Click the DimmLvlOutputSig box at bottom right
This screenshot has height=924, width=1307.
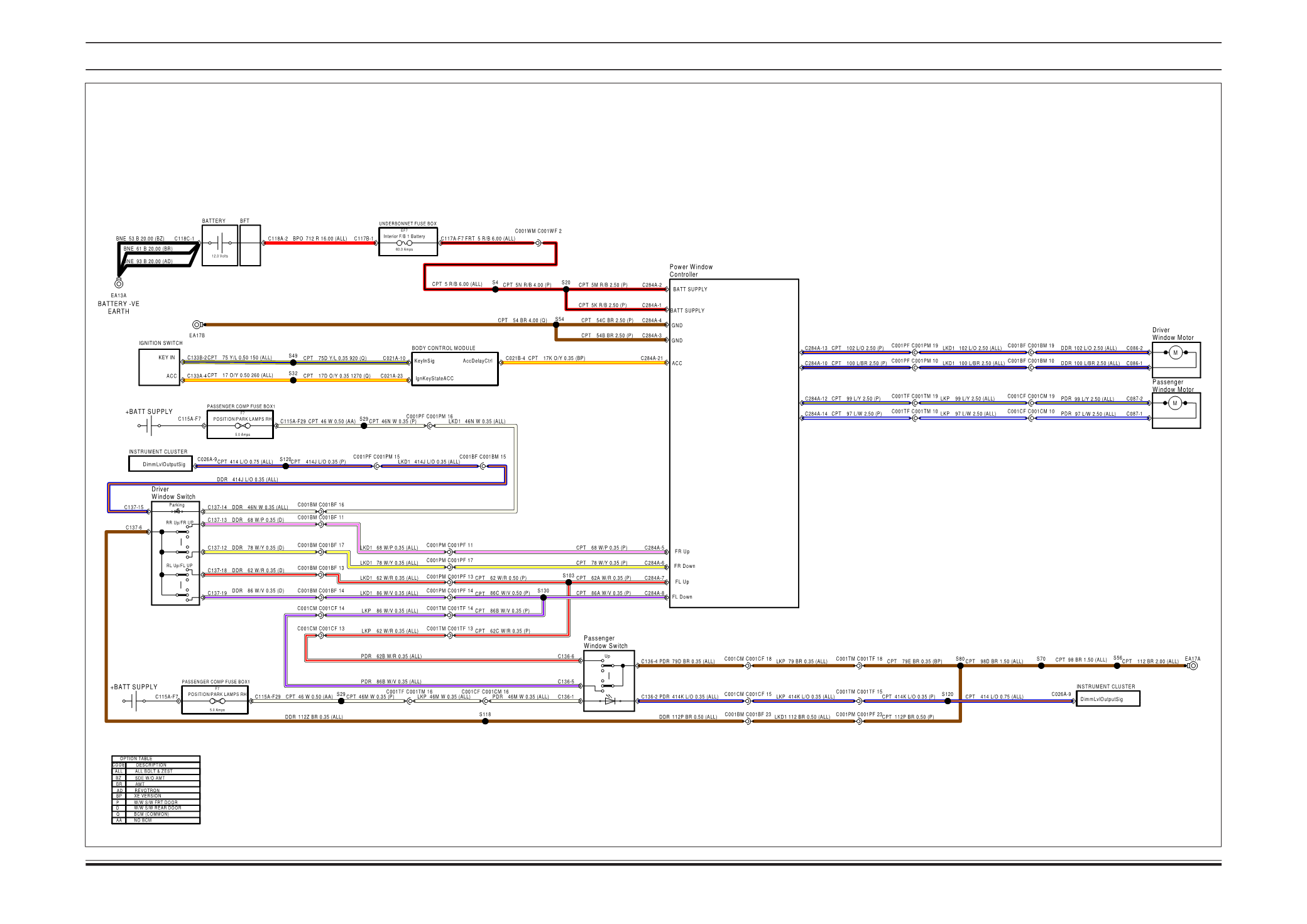point(1107,699)
